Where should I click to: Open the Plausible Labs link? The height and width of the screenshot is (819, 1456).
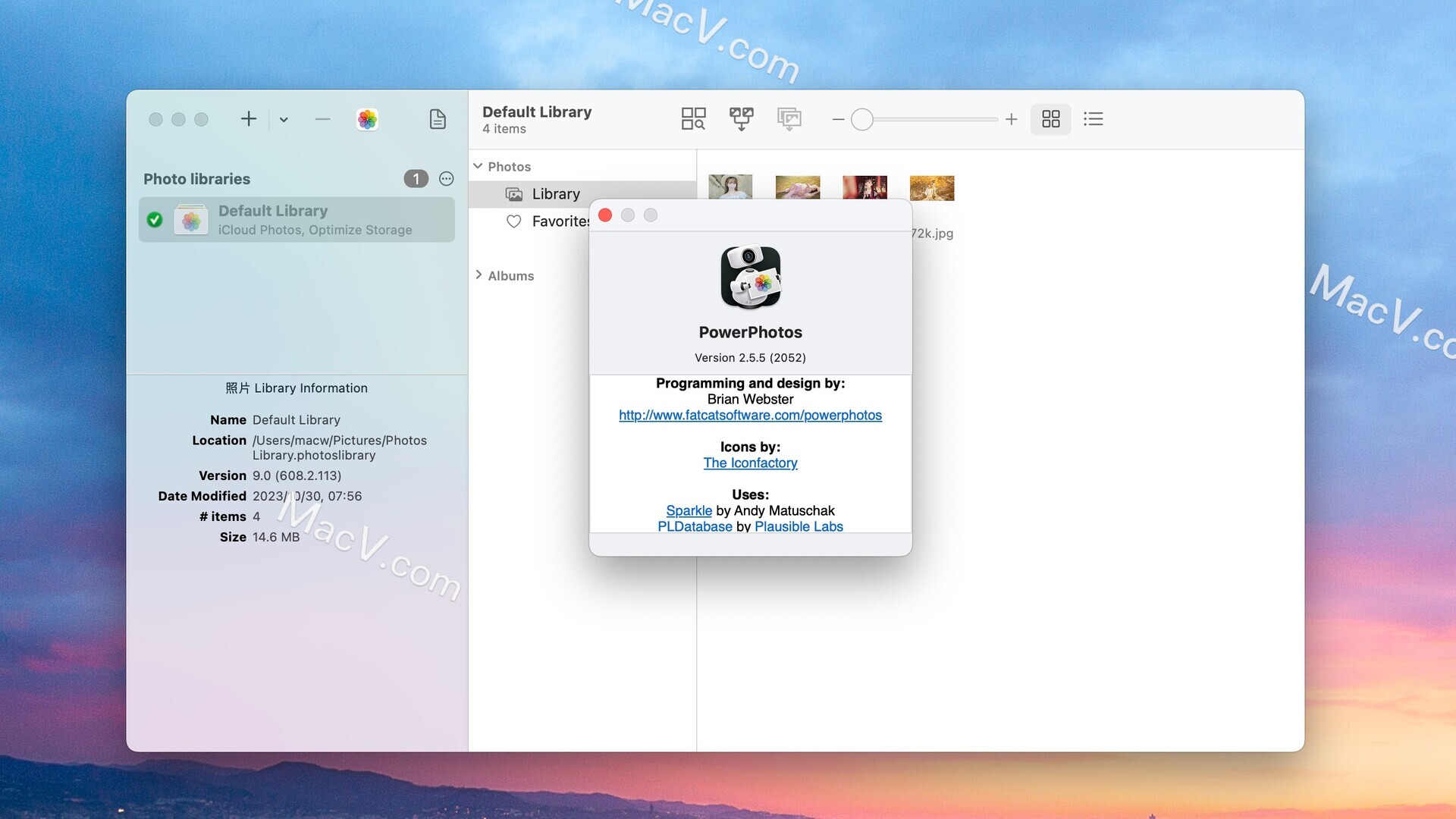(799, 527)
